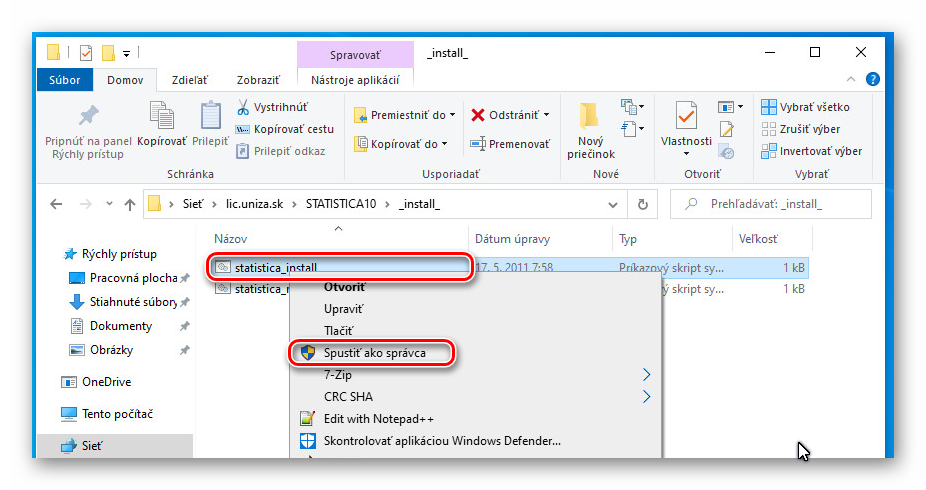Choose Spustiť ako správca from context menu

pyautogui.click(x=374, y=353)
